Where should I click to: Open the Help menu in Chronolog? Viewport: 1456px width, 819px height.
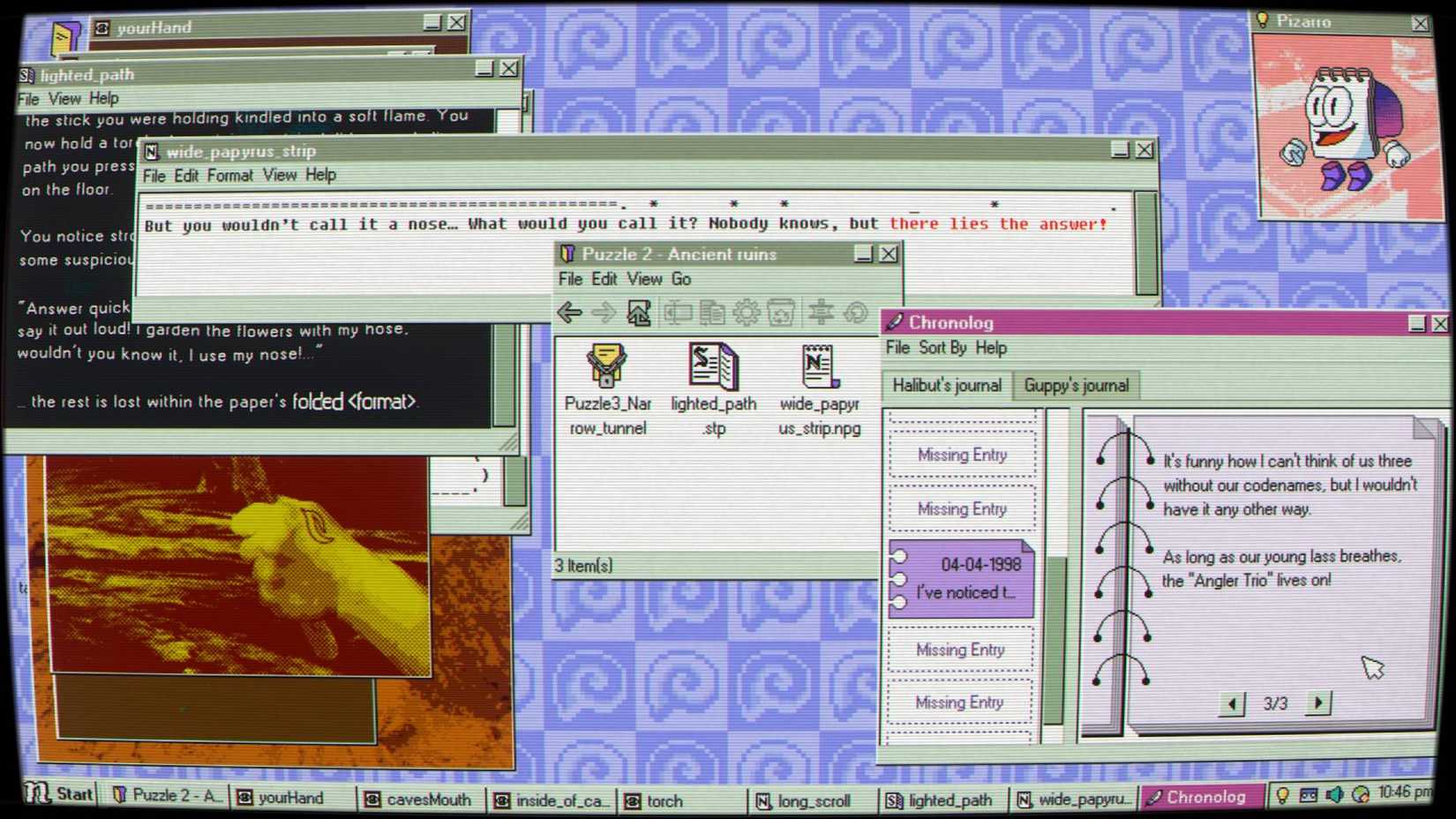click(991, 348)
